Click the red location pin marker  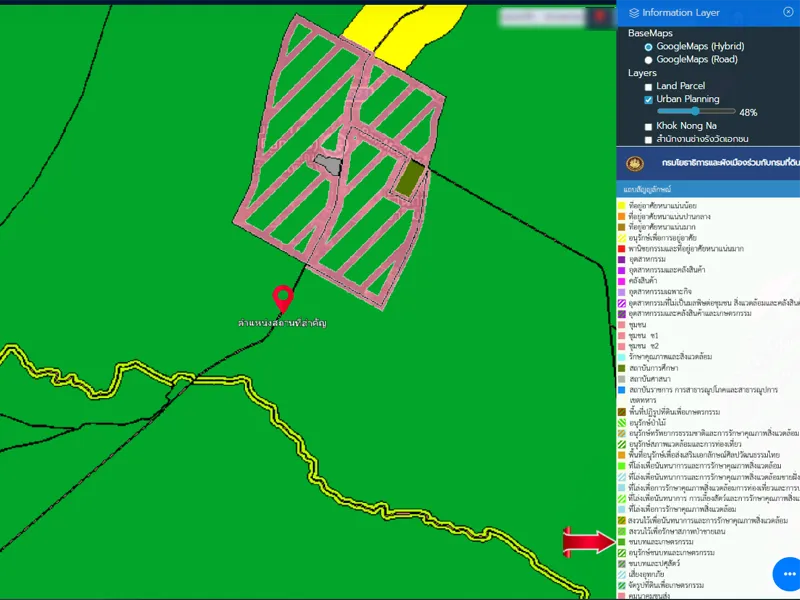pos(283,297)
